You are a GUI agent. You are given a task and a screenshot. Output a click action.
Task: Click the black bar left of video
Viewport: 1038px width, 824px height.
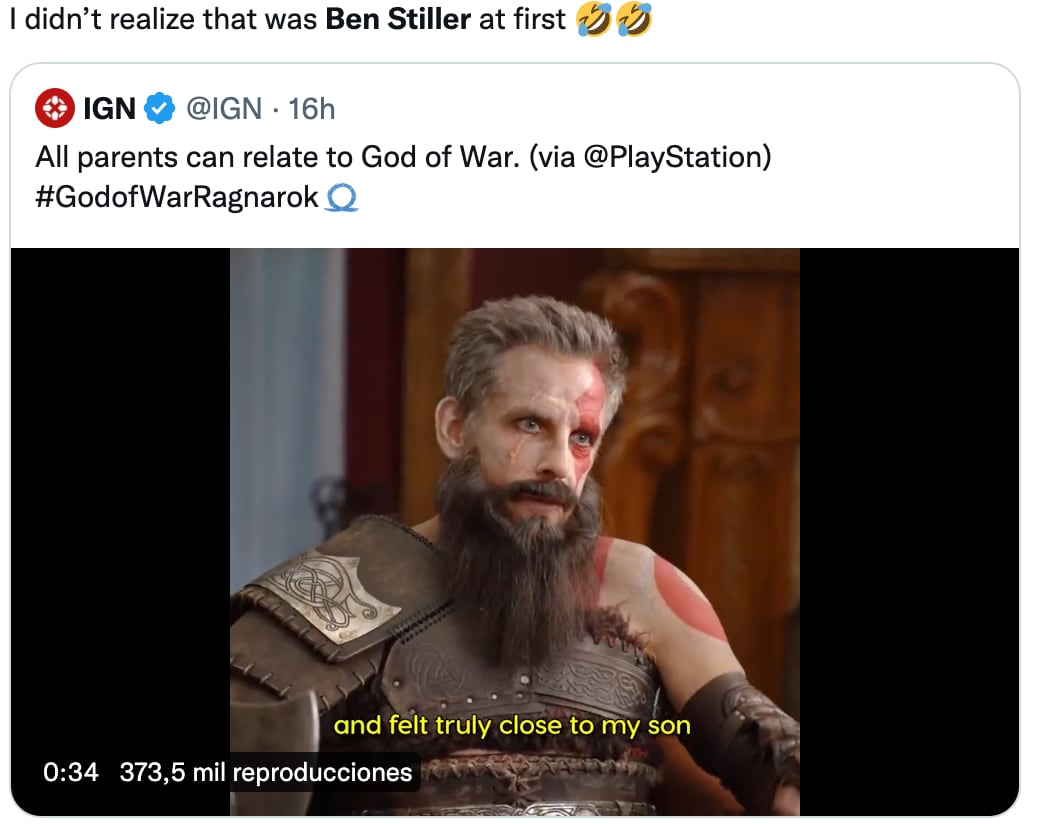(120, 500)
